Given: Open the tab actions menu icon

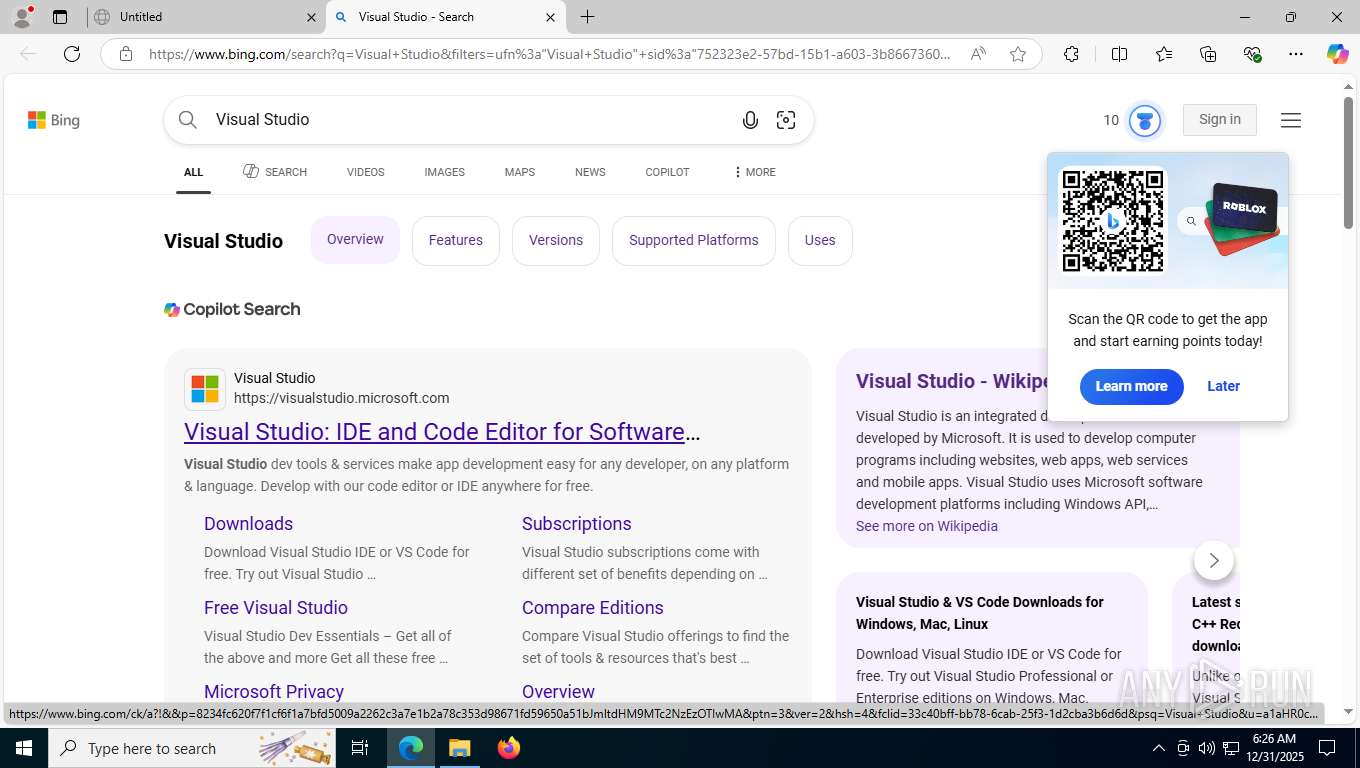Looking at the screenshot, I should click(60, 17).
